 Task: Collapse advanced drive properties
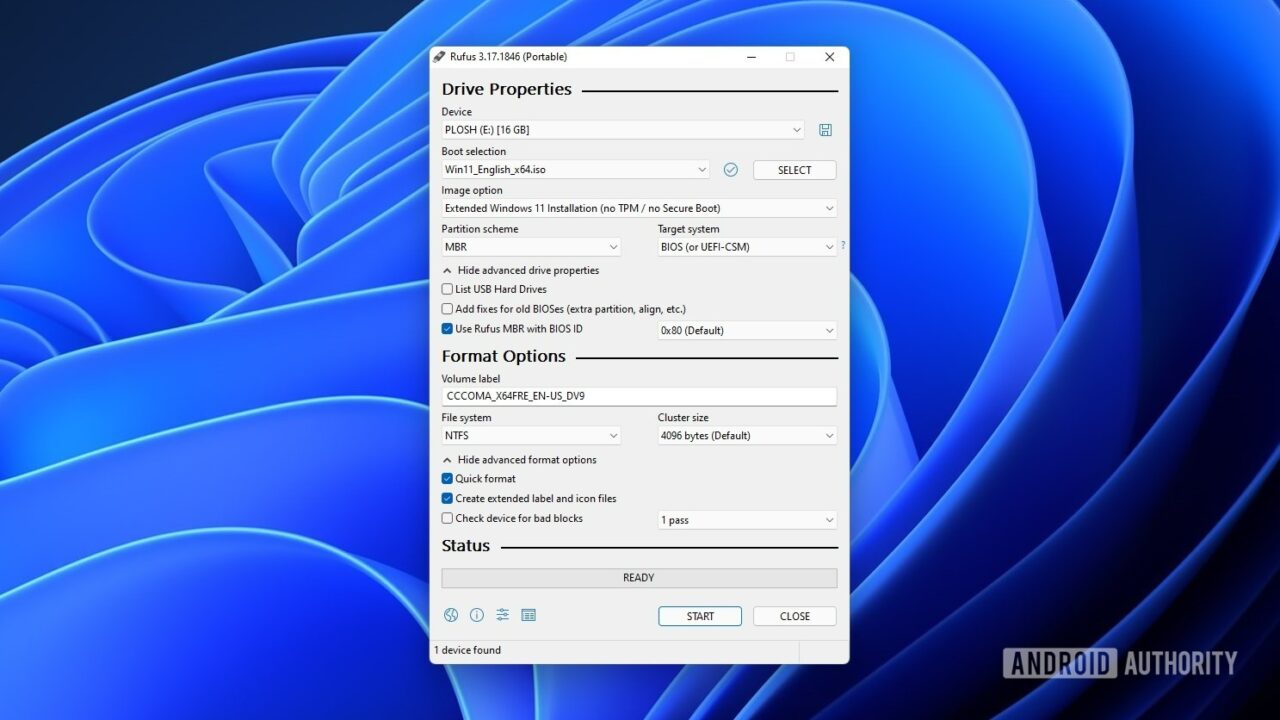pyautogui.click(x=521, y=270)
